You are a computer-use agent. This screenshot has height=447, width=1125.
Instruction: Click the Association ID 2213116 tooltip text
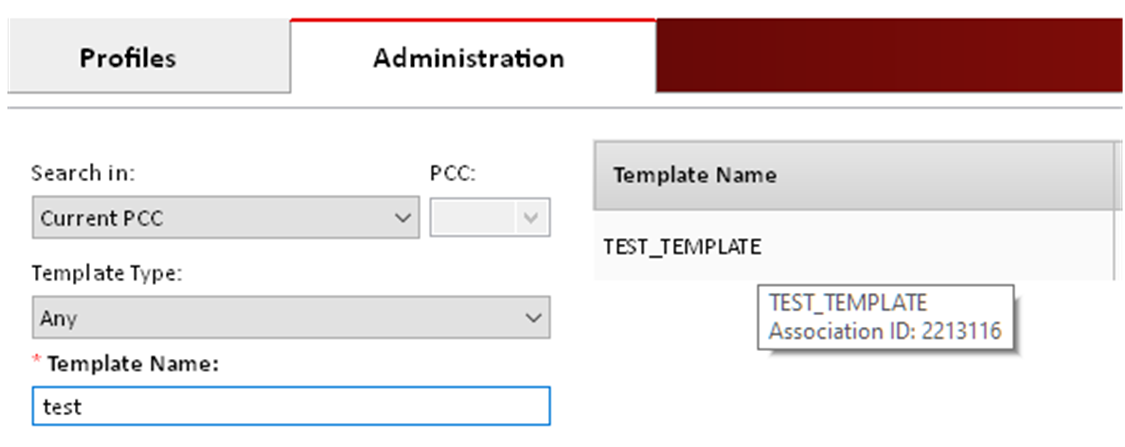click(x=885, y=330)
